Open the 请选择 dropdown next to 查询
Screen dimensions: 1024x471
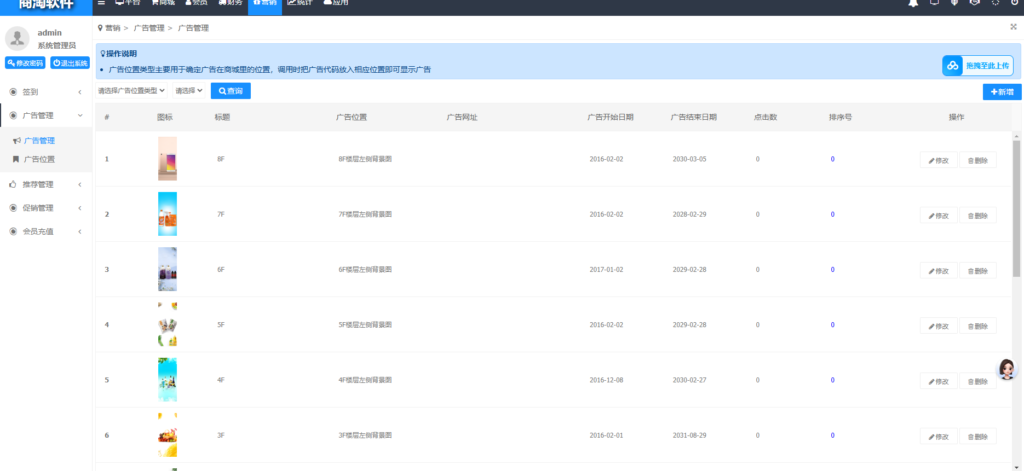[189, 91]
